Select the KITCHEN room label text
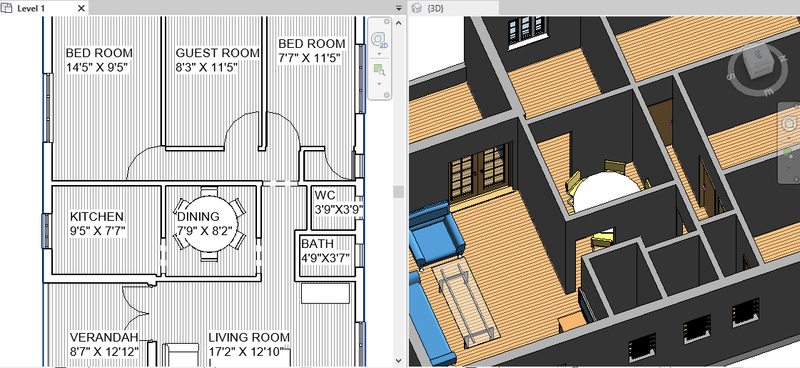 97,216
